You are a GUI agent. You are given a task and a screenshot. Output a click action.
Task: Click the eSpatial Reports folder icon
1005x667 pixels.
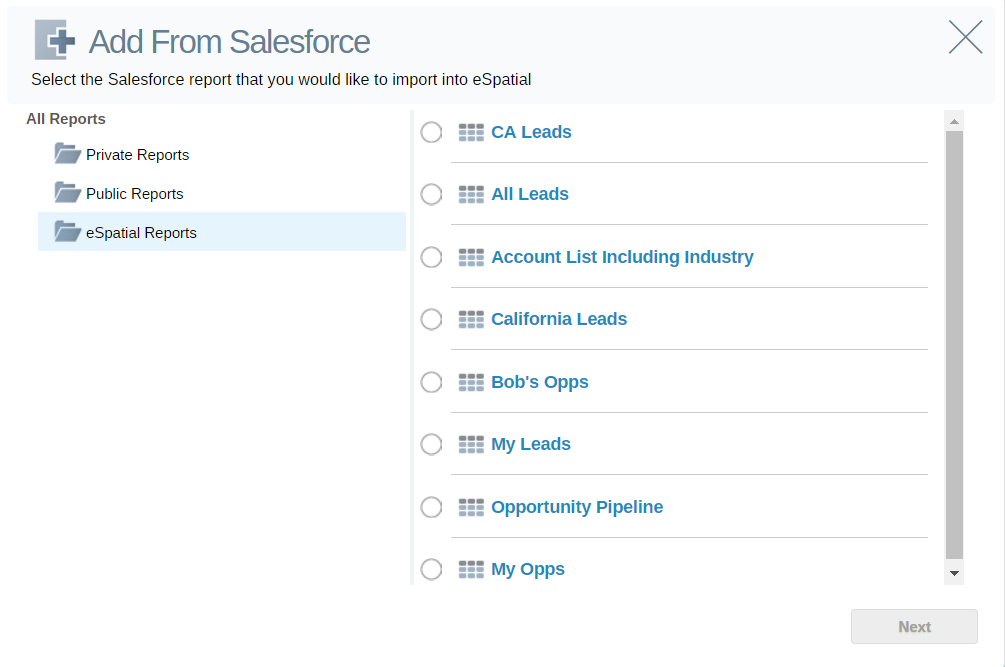coord(67,231)
